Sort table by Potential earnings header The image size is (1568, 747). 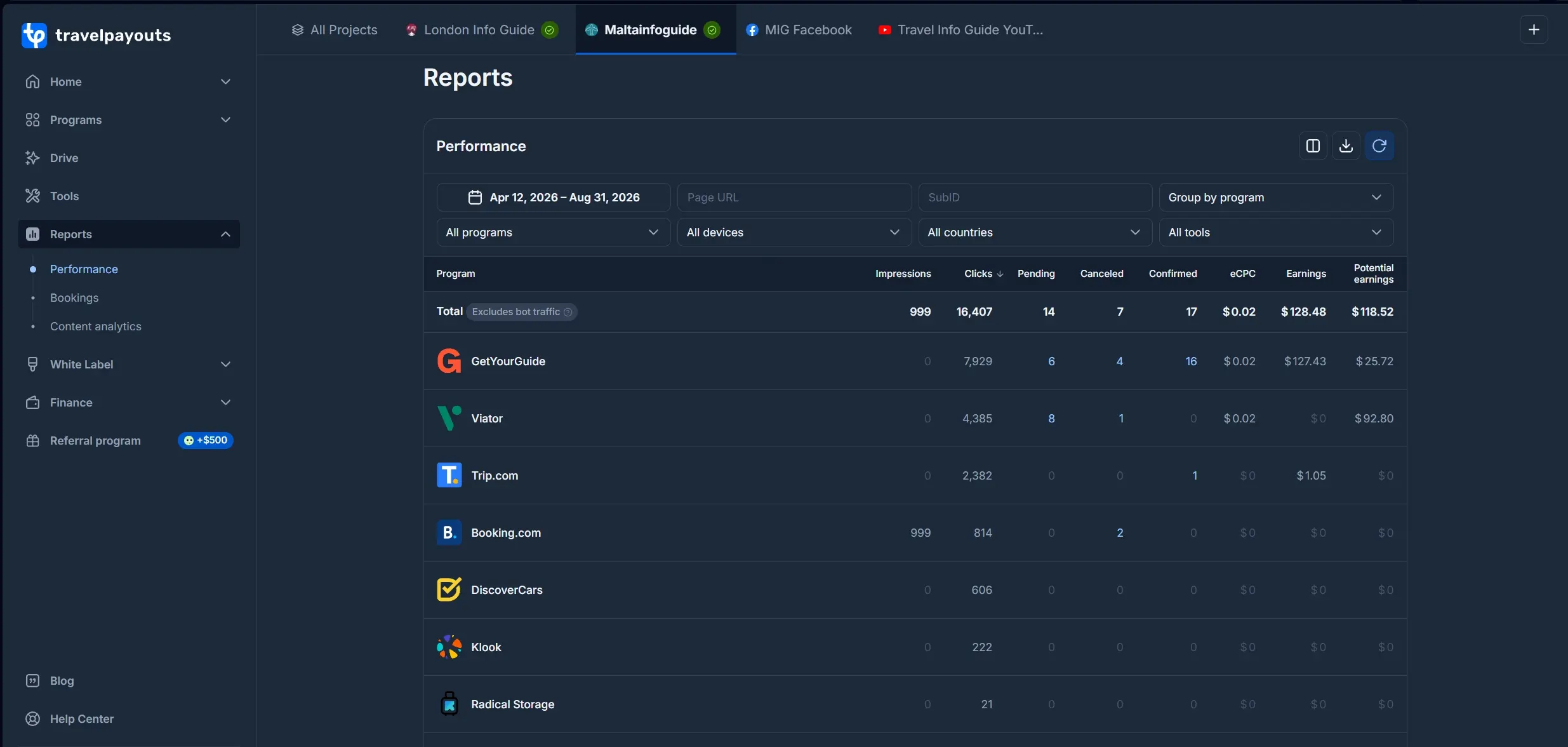point(1374,274)
